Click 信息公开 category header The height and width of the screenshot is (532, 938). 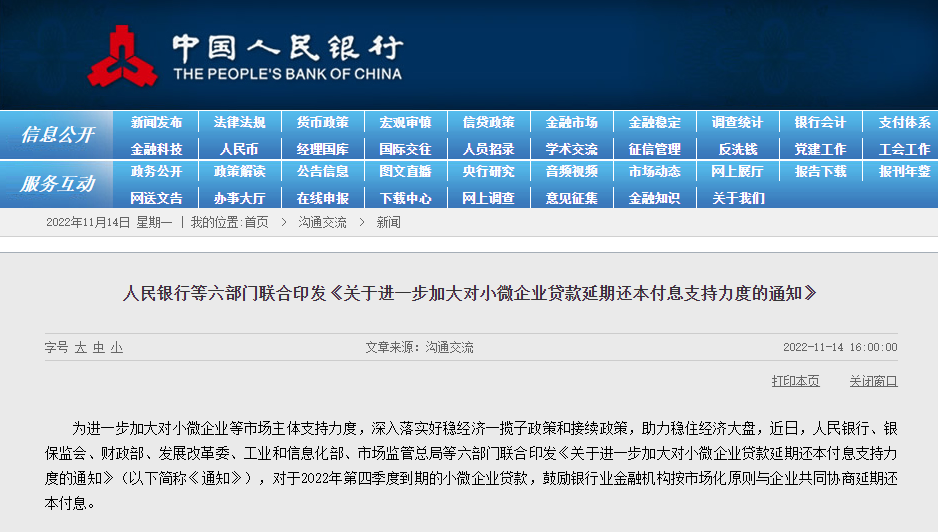click(57, 135)
